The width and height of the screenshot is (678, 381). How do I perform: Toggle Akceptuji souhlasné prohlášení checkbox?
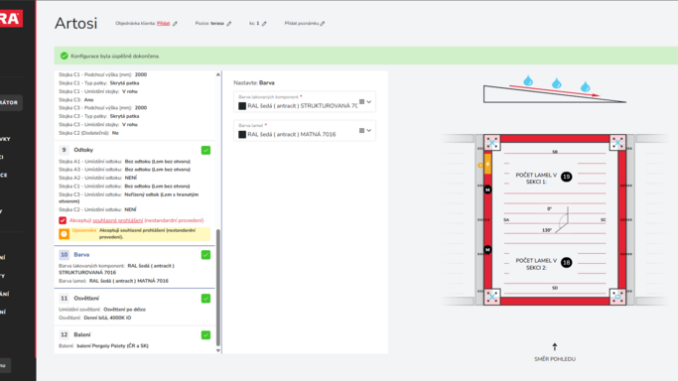[63, 221]
